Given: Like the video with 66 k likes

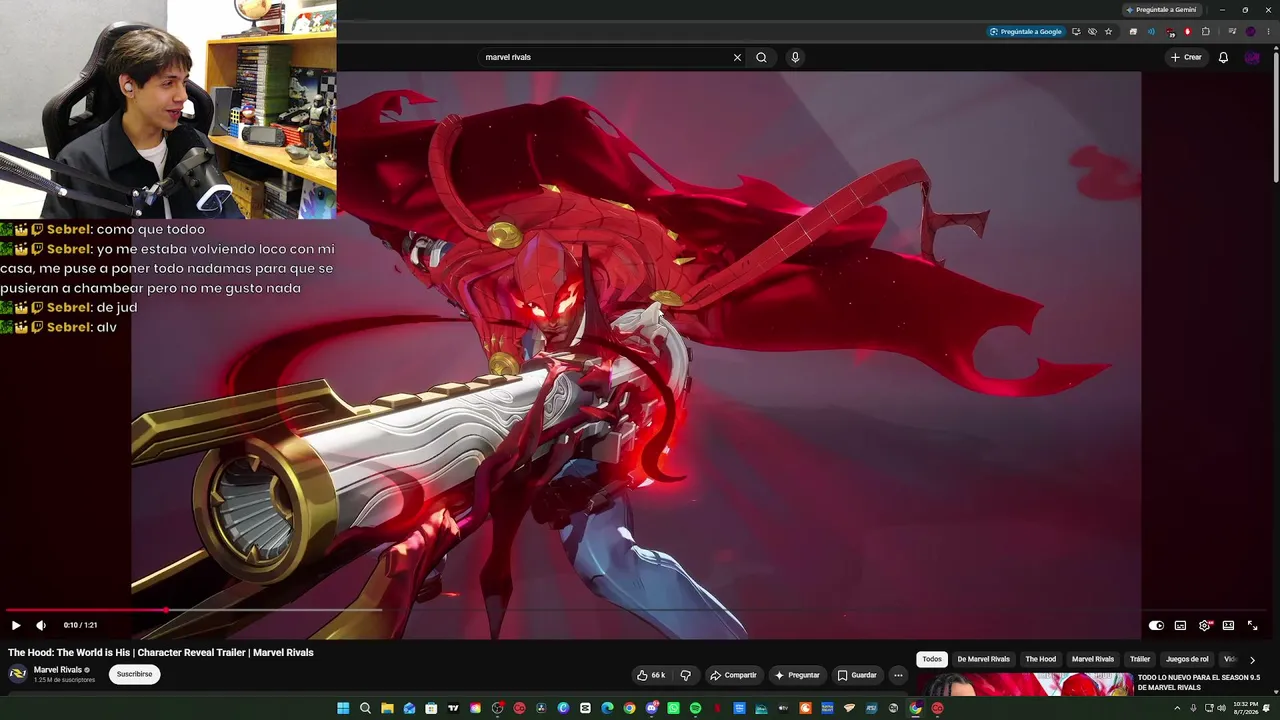Looking at the screenshot, I should 651,675.
